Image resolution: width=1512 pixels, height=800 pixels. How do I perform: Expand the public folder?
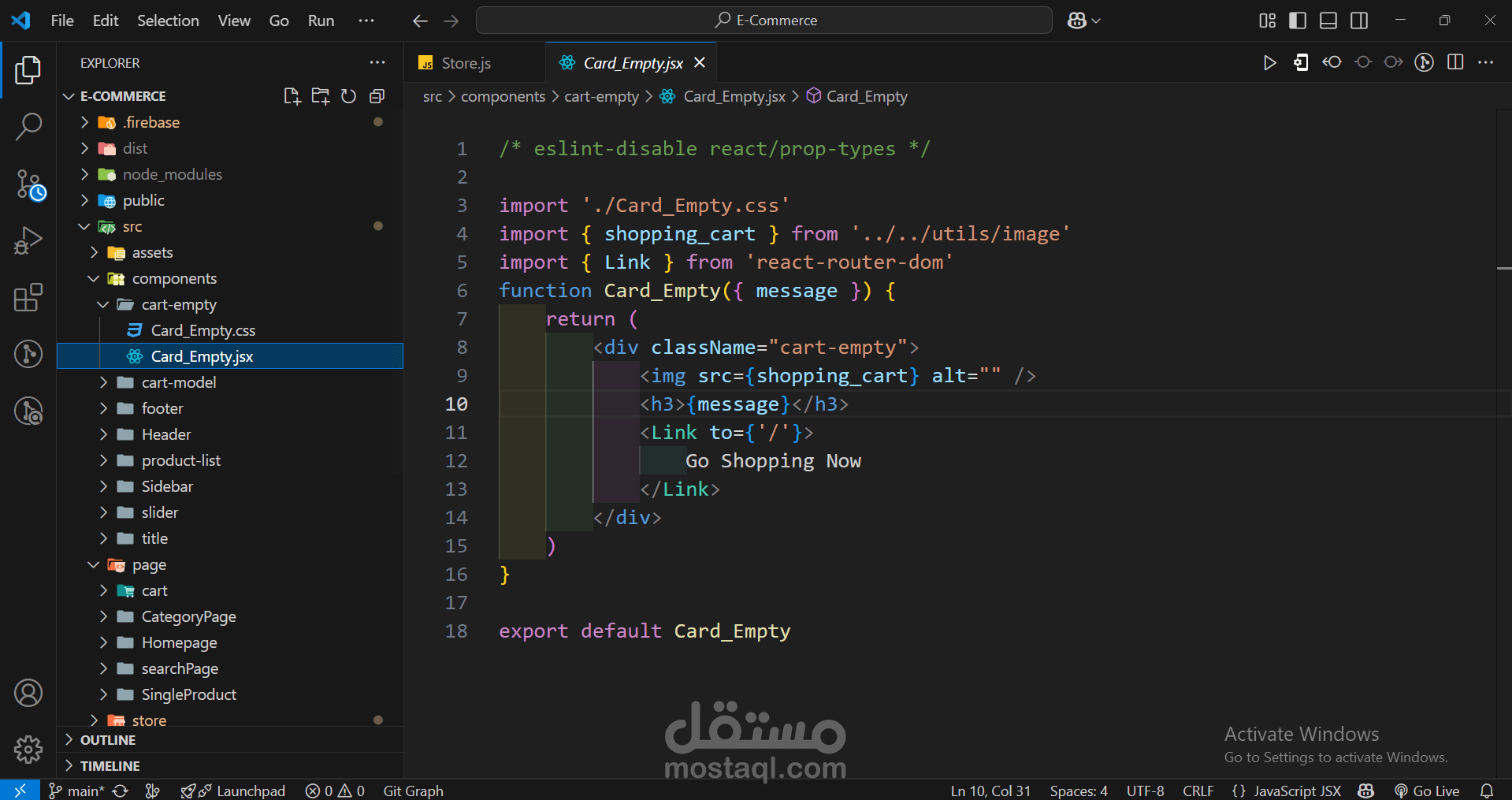click(230, 200)
